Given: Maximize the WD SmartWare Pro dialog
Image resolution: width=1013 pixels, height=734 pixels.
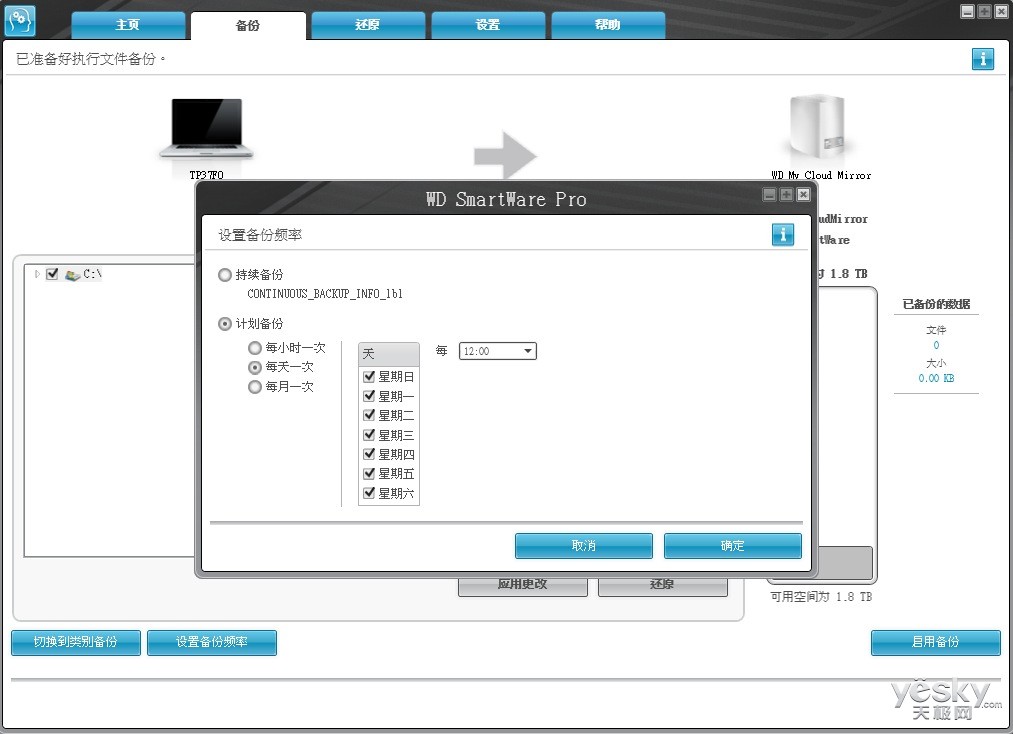Looking at the screenshot, I should pos(786,194).
